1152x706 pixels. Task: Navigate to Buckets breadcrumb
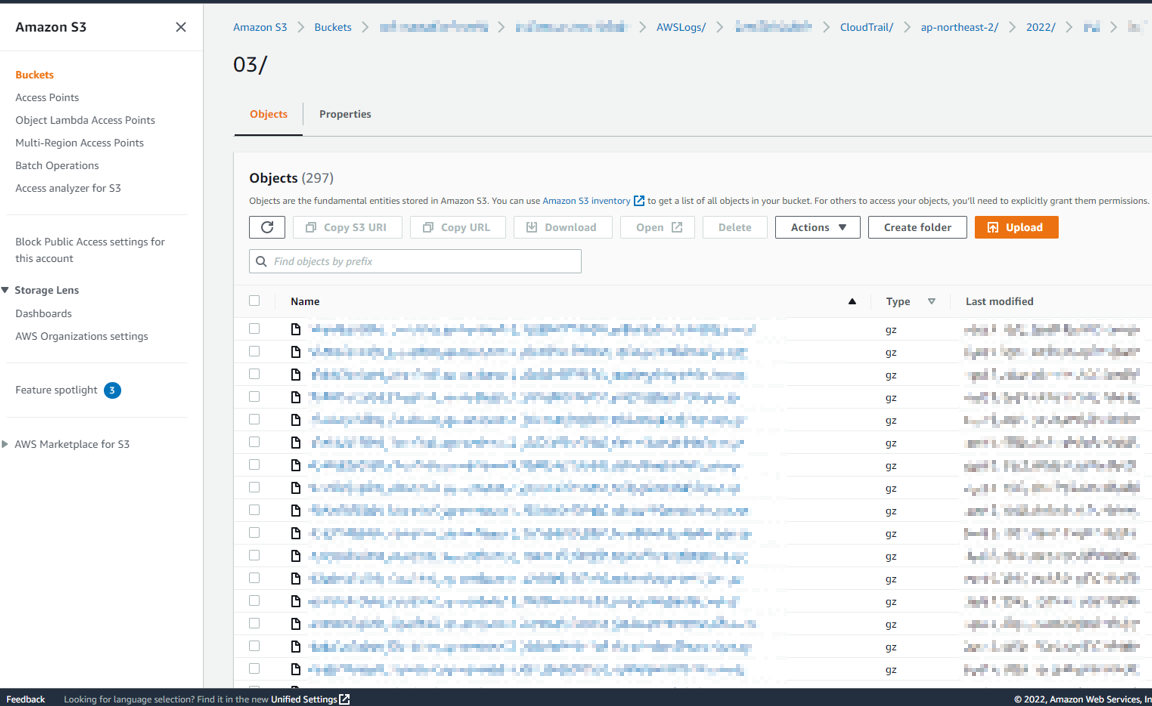333,27
